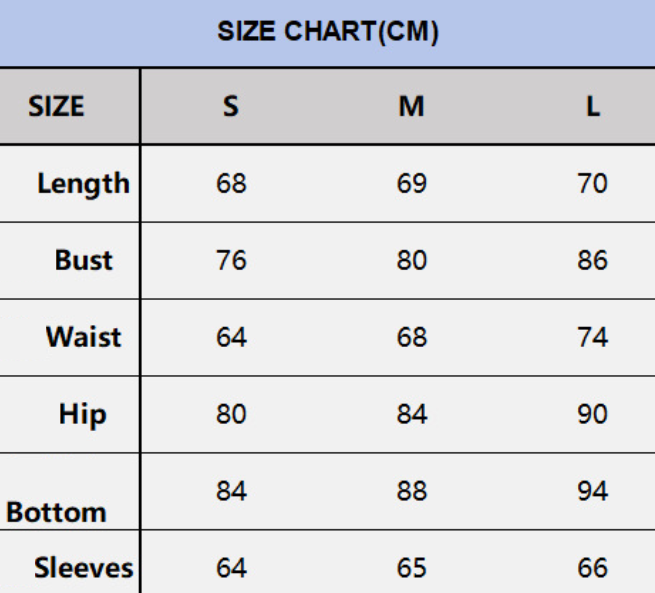Select Length value 70 for size L
Screen dimensions: 655x593
(x=592, y=183)
